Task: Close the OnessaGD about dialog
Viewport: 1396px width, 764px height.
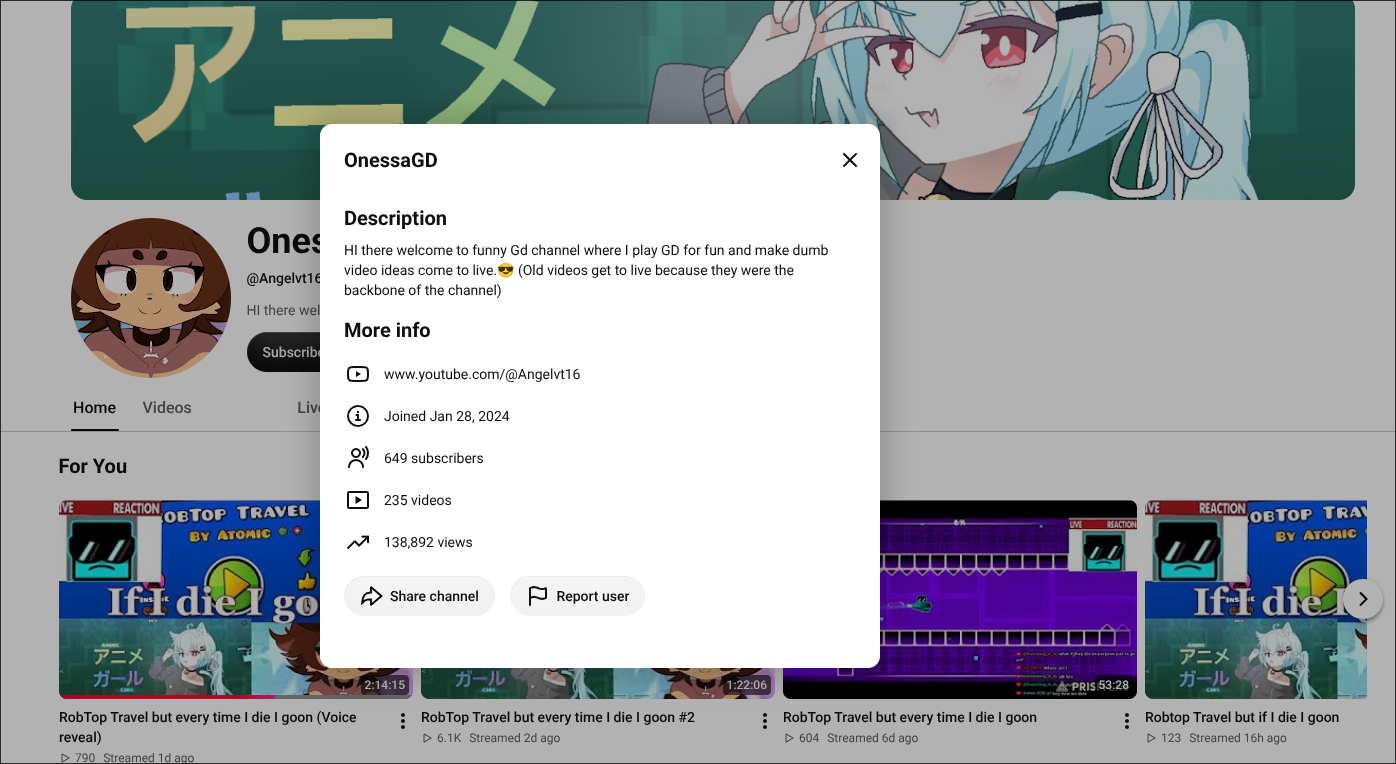Action: pyautogui.click(x=850, y=160)
